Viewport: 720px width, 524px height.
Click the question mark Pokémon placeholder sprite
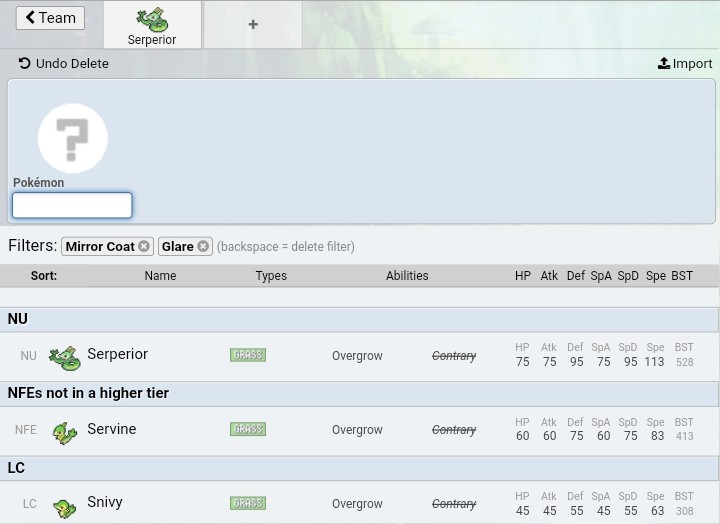tap(73, 138)
